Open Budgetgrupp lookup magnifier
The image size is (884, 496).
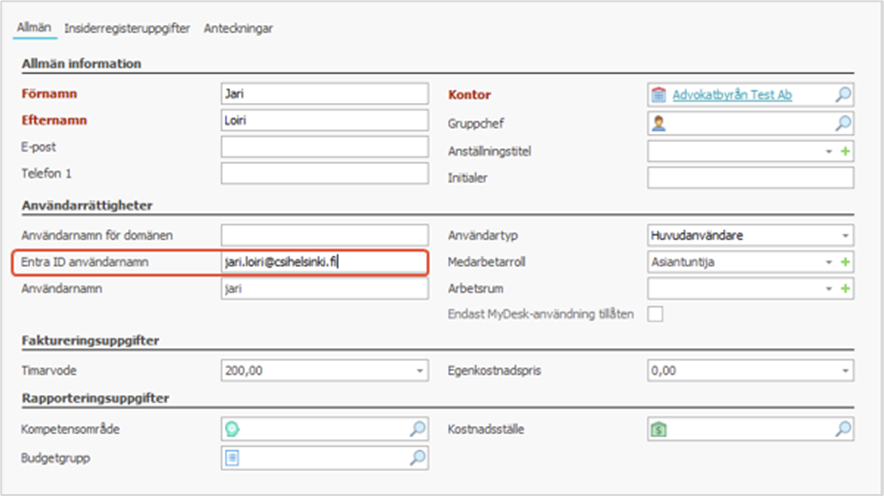pos(417,458)
